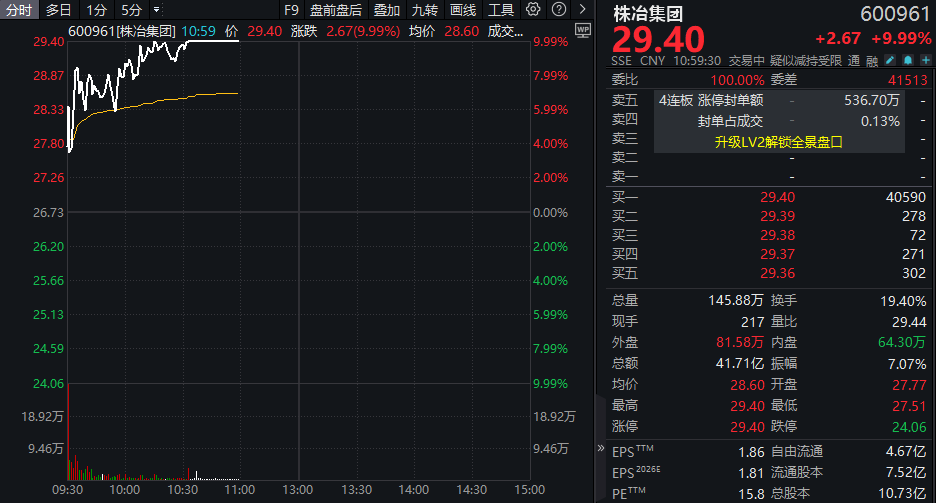
Task: Click 升级LV2解锁全景盘口 upgrade link
Action: [778, 142]
